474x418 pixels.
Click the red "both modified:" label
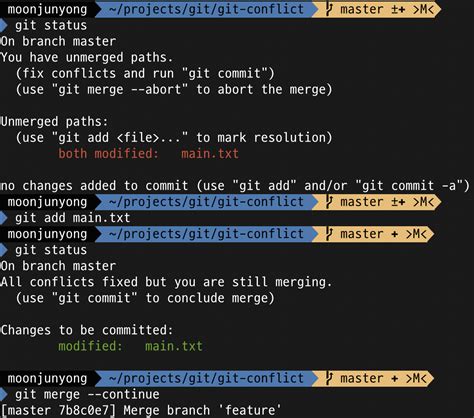108,154
